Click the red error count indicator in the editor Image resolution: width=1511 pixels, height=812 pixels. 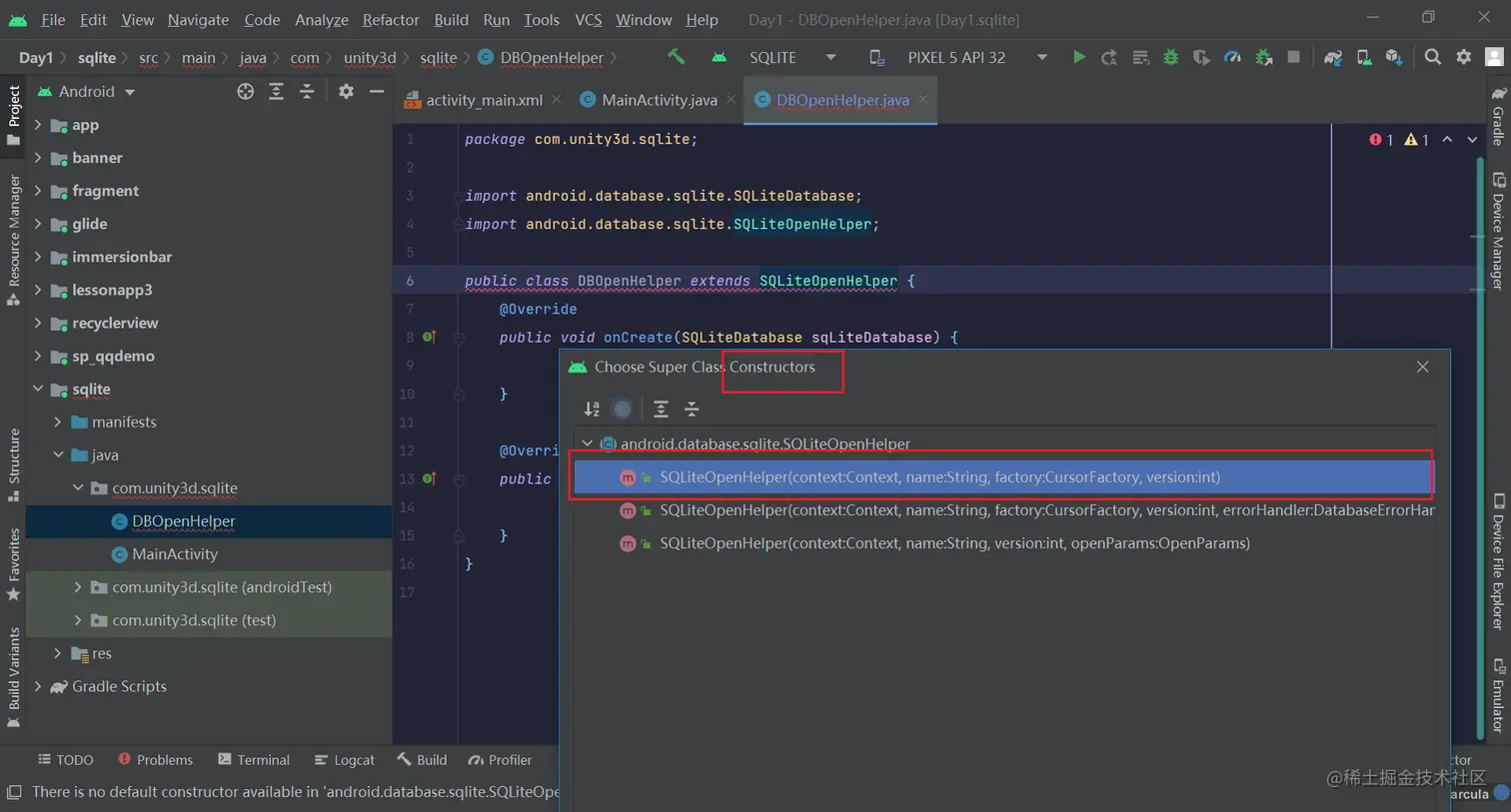coord(1382,140)
